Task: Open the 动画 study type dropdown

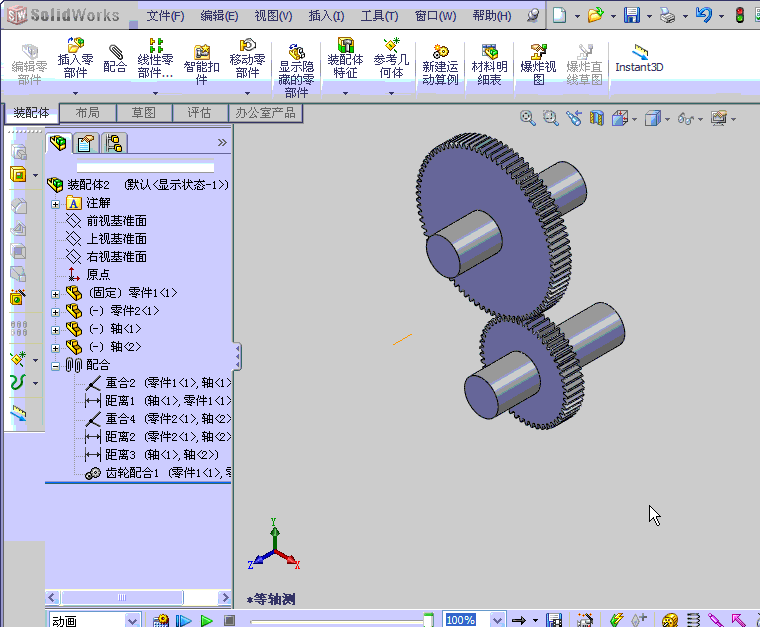Action: point(132,620)
